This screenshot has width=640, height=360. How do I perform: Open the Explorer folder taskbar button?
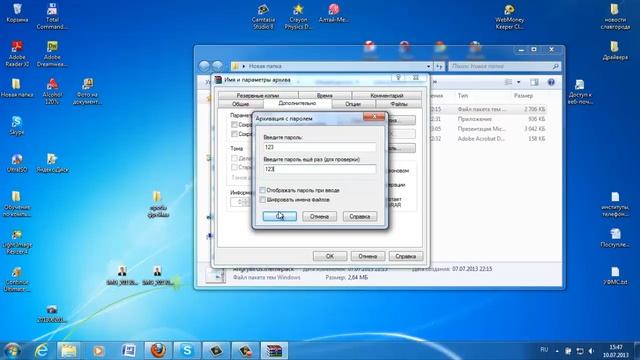pyautogui.click(x=69, y=350)
